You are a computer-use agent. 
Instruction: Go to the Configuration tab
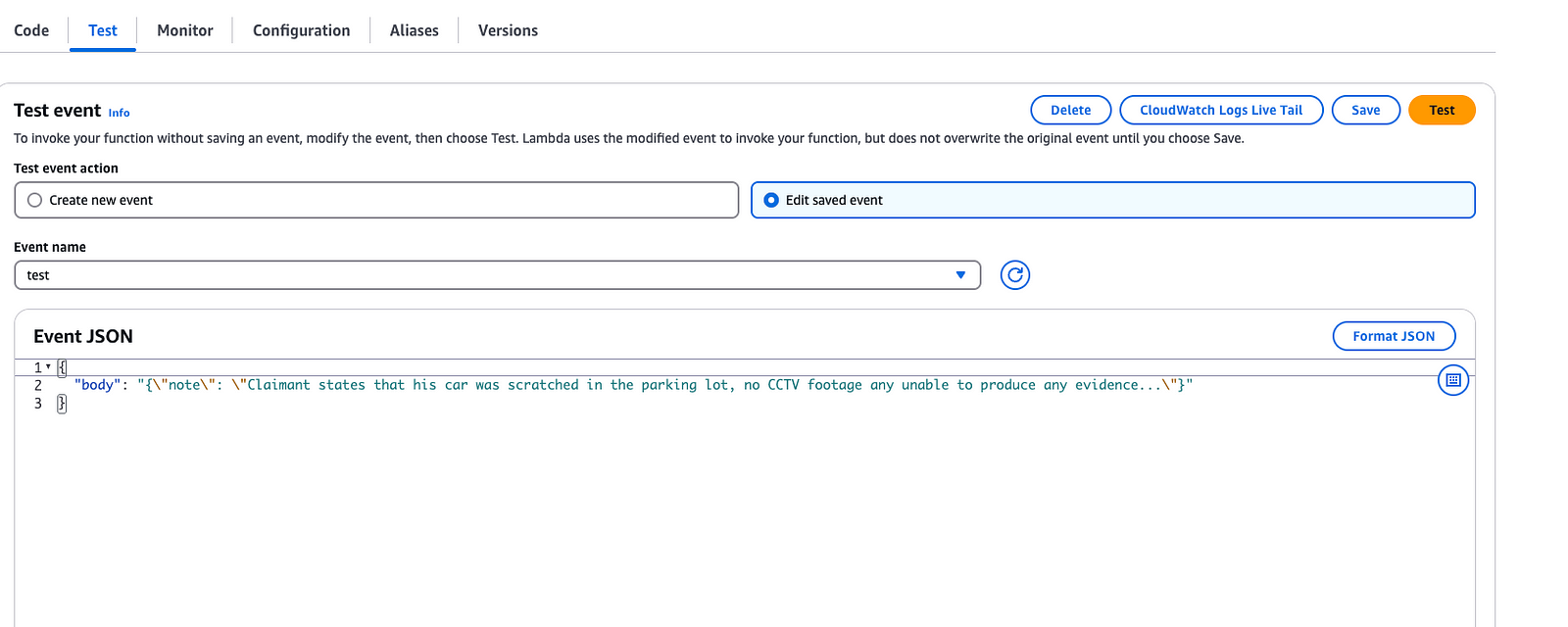point(302,30)
